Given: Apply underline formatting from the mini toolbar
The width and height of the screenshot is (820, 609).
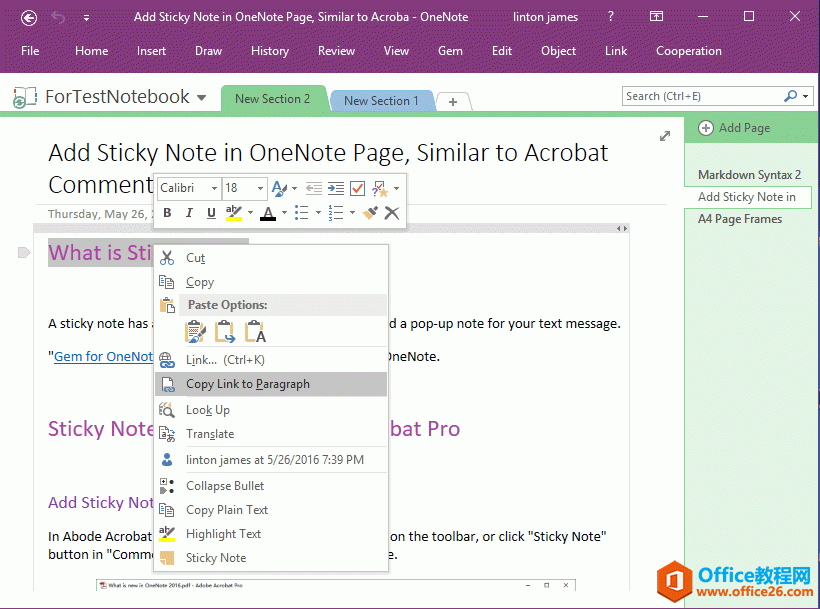Looking at the screenshot, I should [210, 212].
